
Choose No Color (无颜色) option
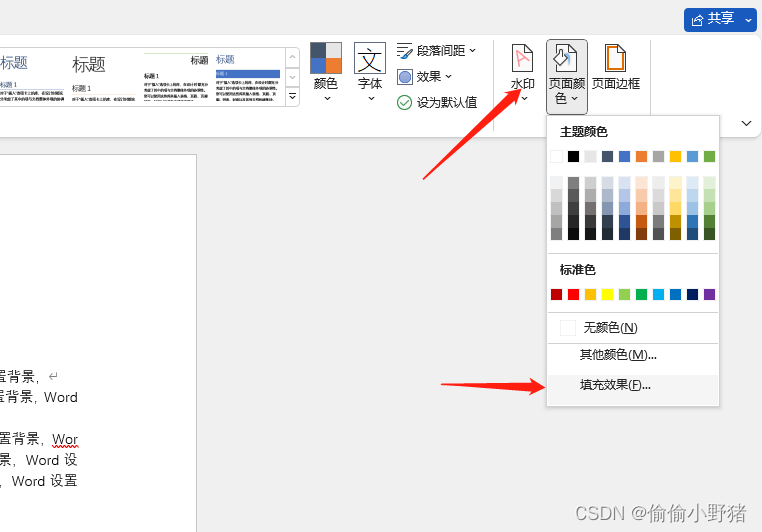(x=633, y=328)
